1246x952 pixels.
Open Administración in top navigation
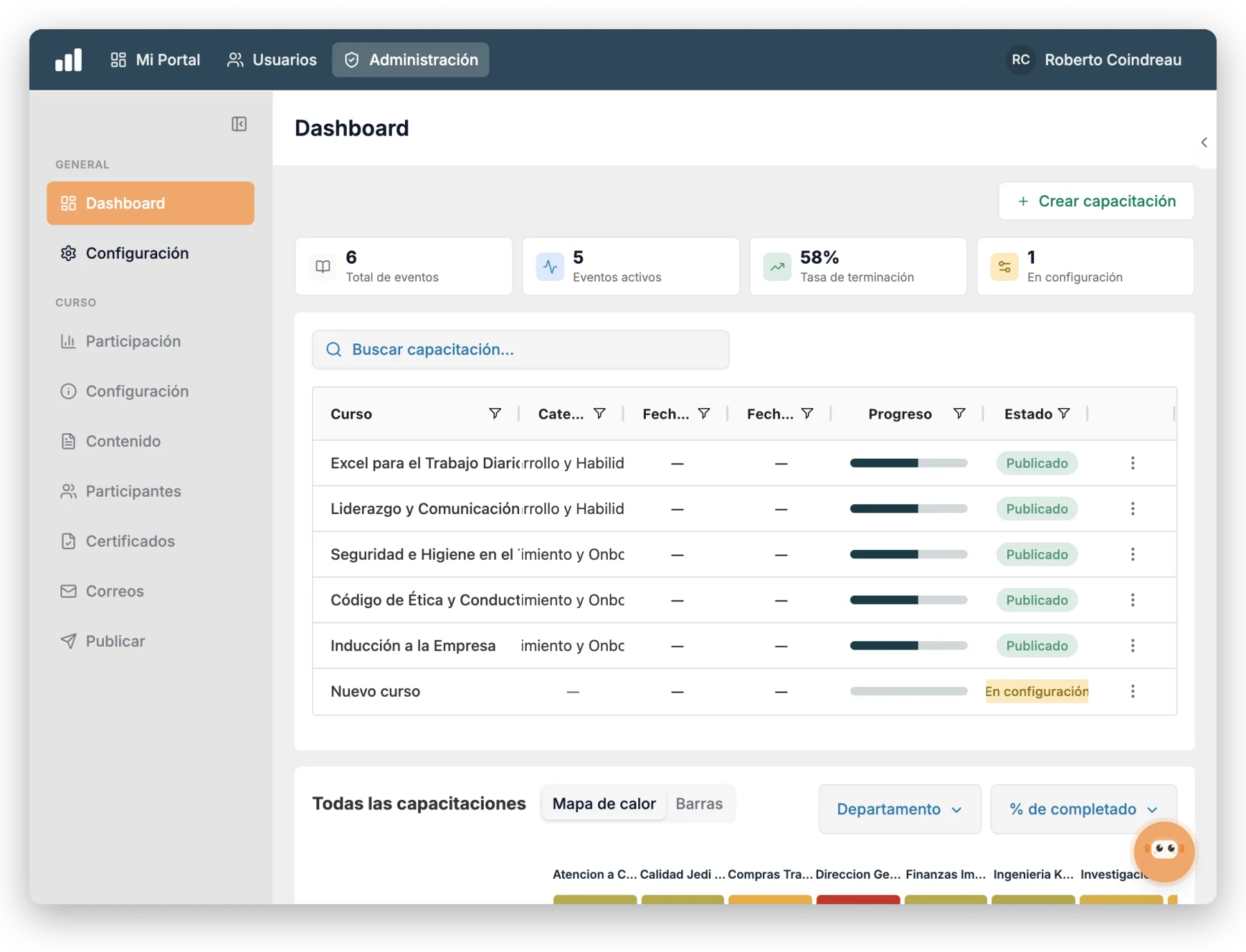[x=410, y=60]
